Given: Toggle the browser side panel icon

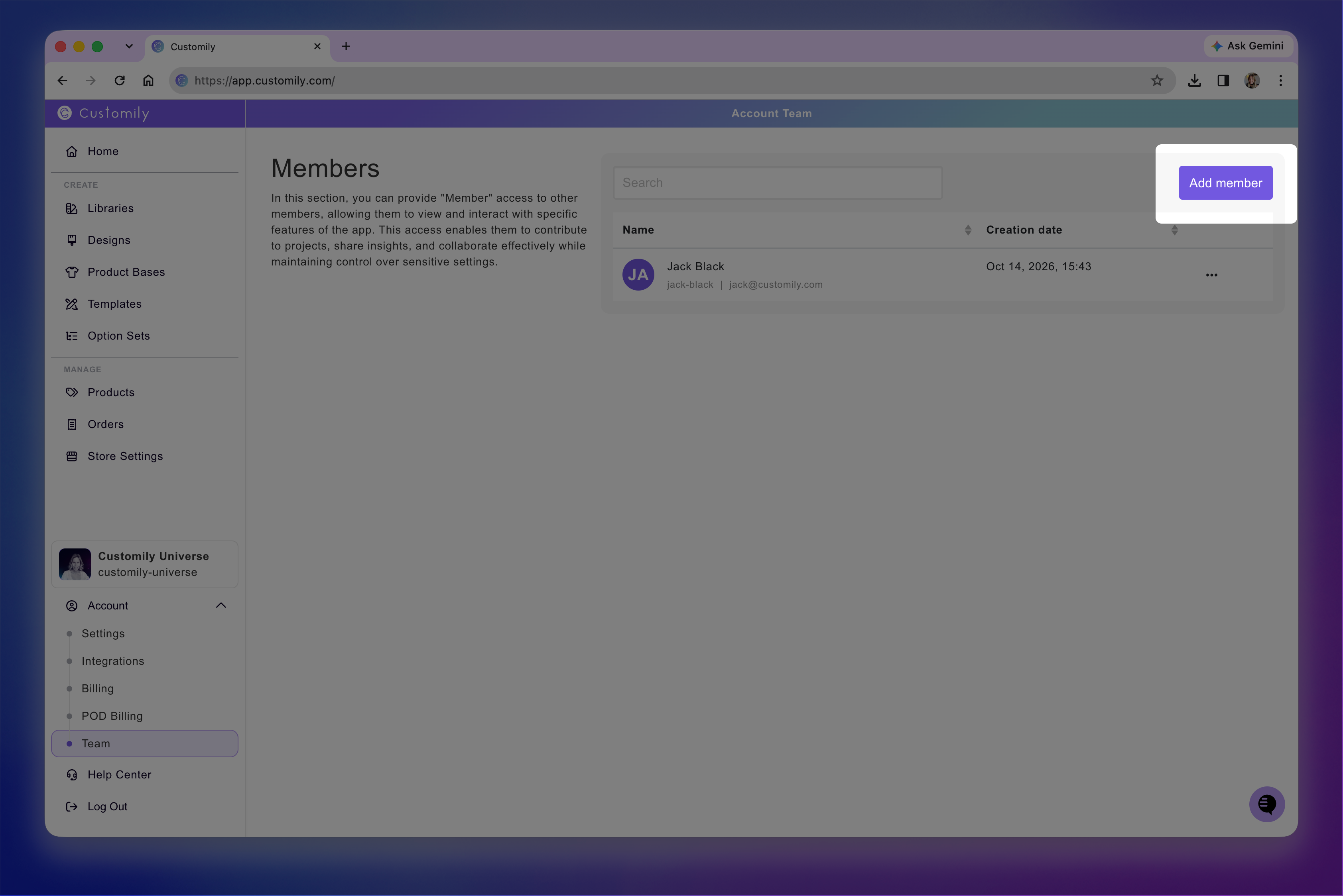Looking at the screenshot, I should coord(1223,81).
